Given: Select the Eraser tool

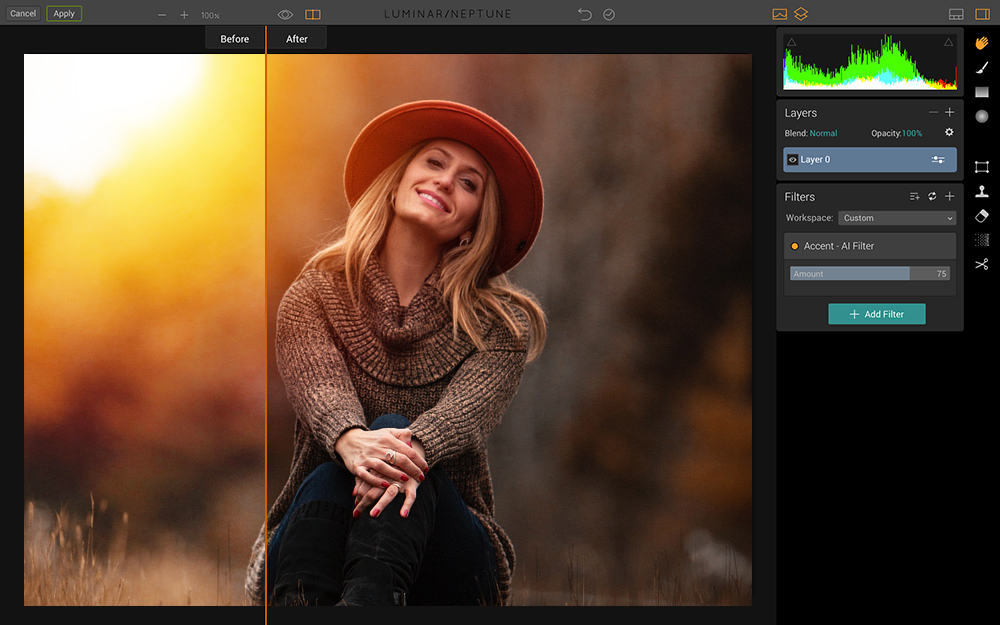Looking at the screenshot, I should (982, 216).
